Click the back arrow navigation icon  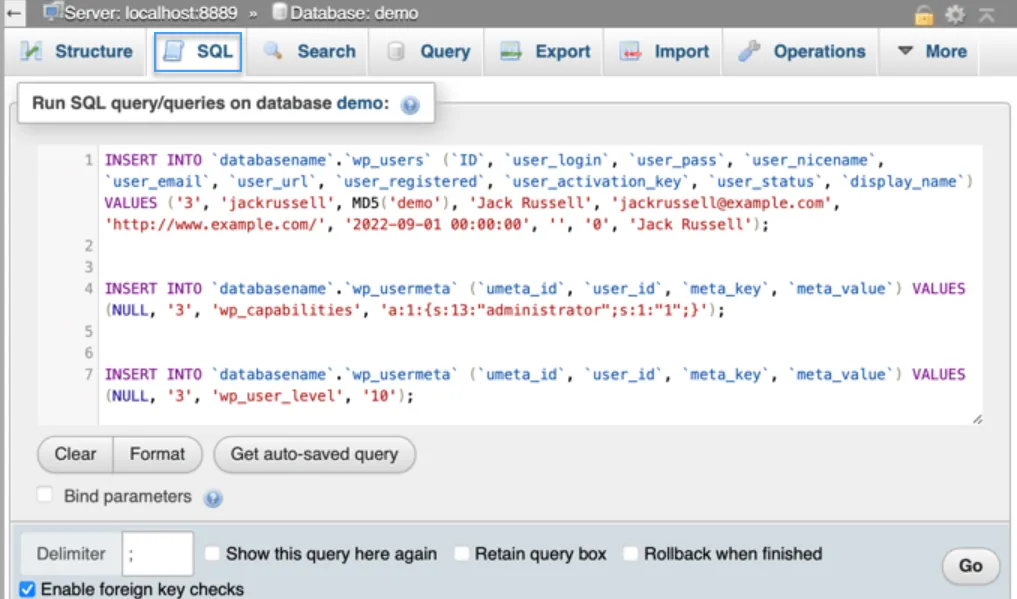[14, 13]
